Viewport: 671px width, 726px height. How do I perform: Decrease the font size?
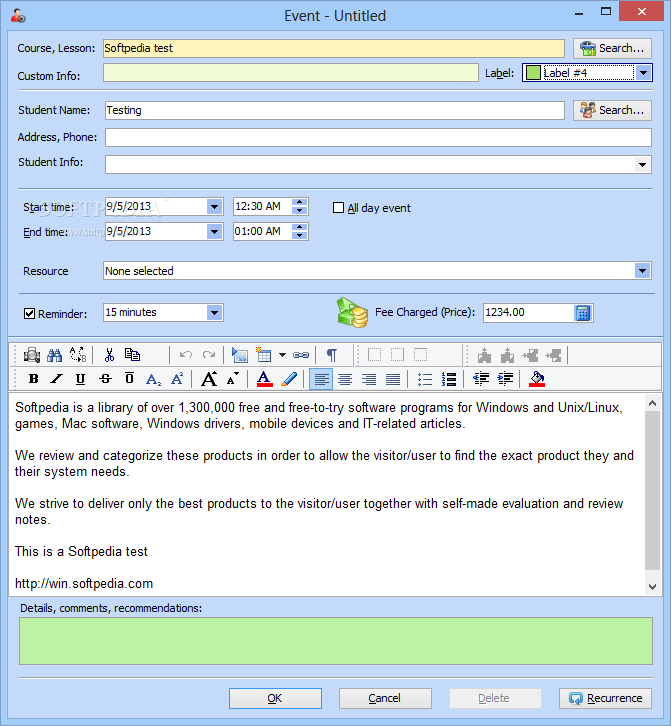233,379
